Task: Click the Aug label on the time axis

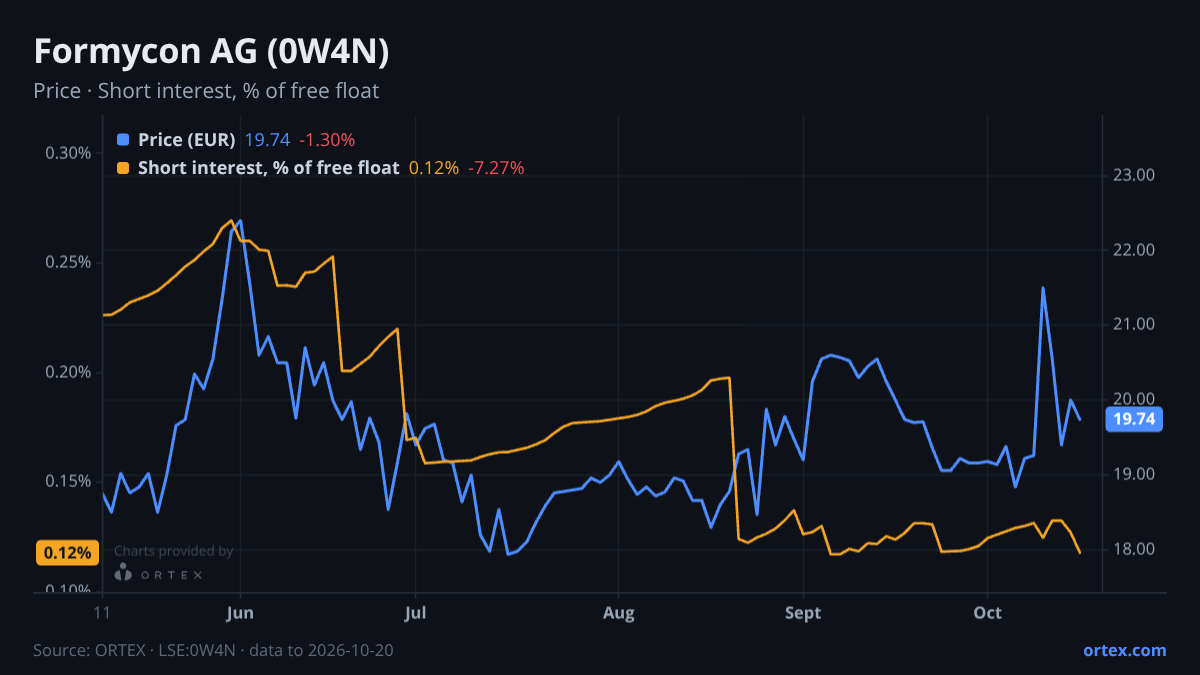Action: click(x=619, y=612)
